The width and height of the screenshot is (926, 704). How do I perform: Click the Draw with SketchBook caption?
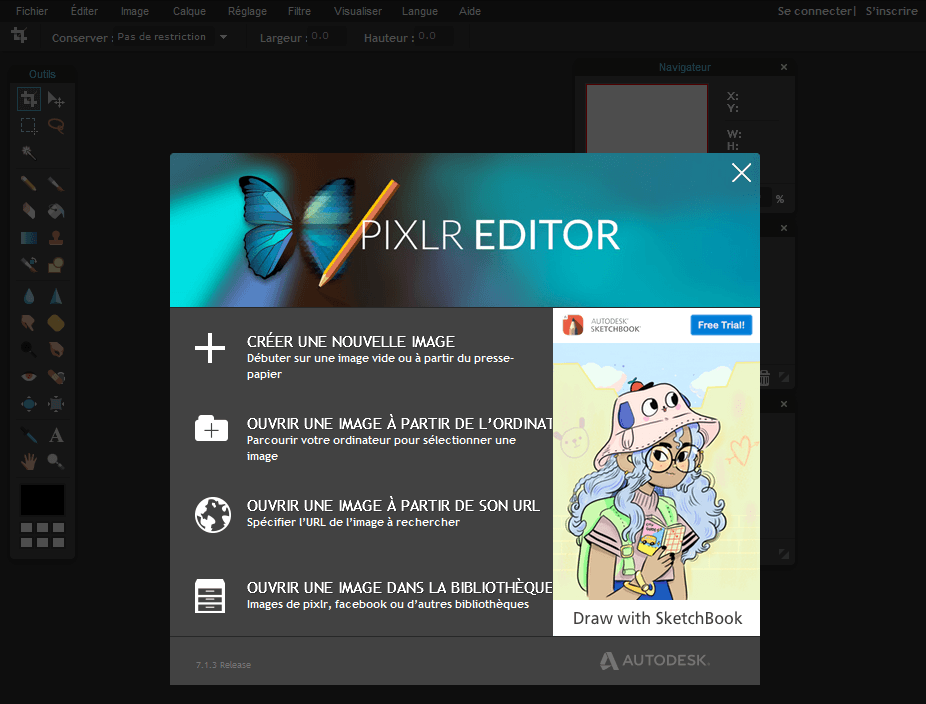pos(657,618)
